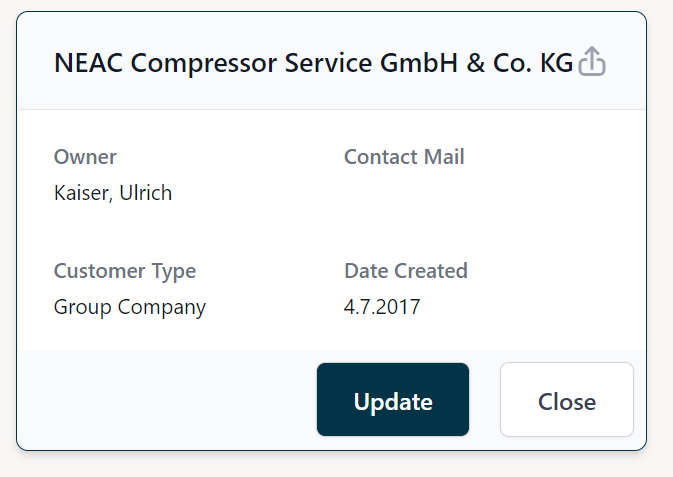This screenshot has width=673, height=477.
Task: Select the date value 4.7.2017
Action: click(382, 307)
